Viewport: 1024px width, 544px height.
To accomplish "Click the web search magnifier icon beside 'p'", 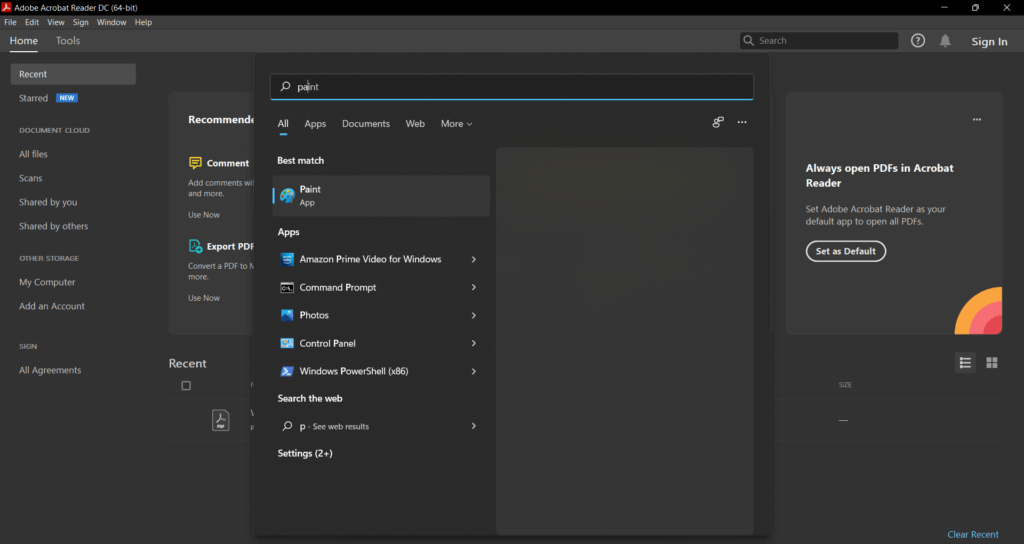I will (x=287, y=426).
